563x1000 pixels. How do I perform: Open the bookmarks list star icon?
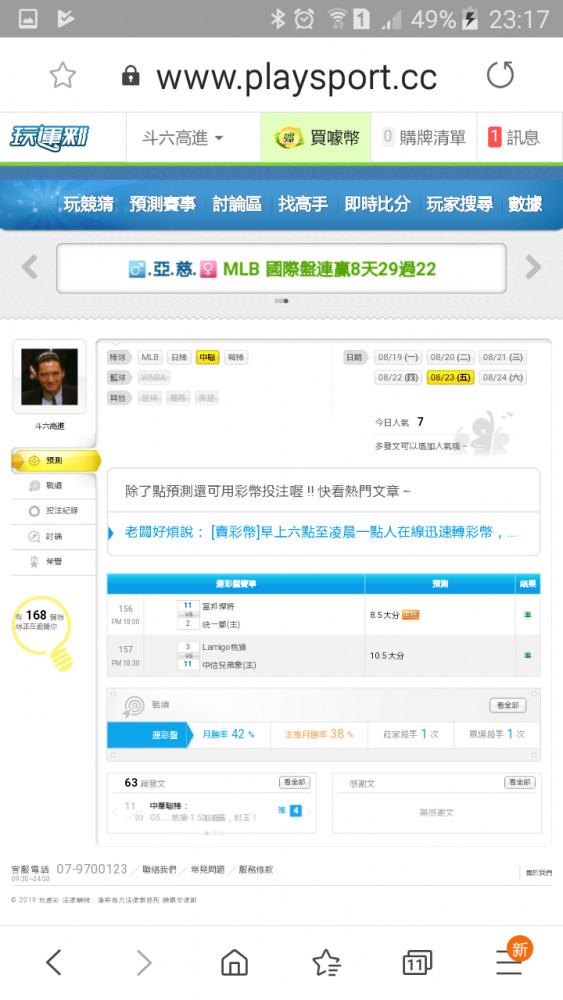click(x=326, y=962)
